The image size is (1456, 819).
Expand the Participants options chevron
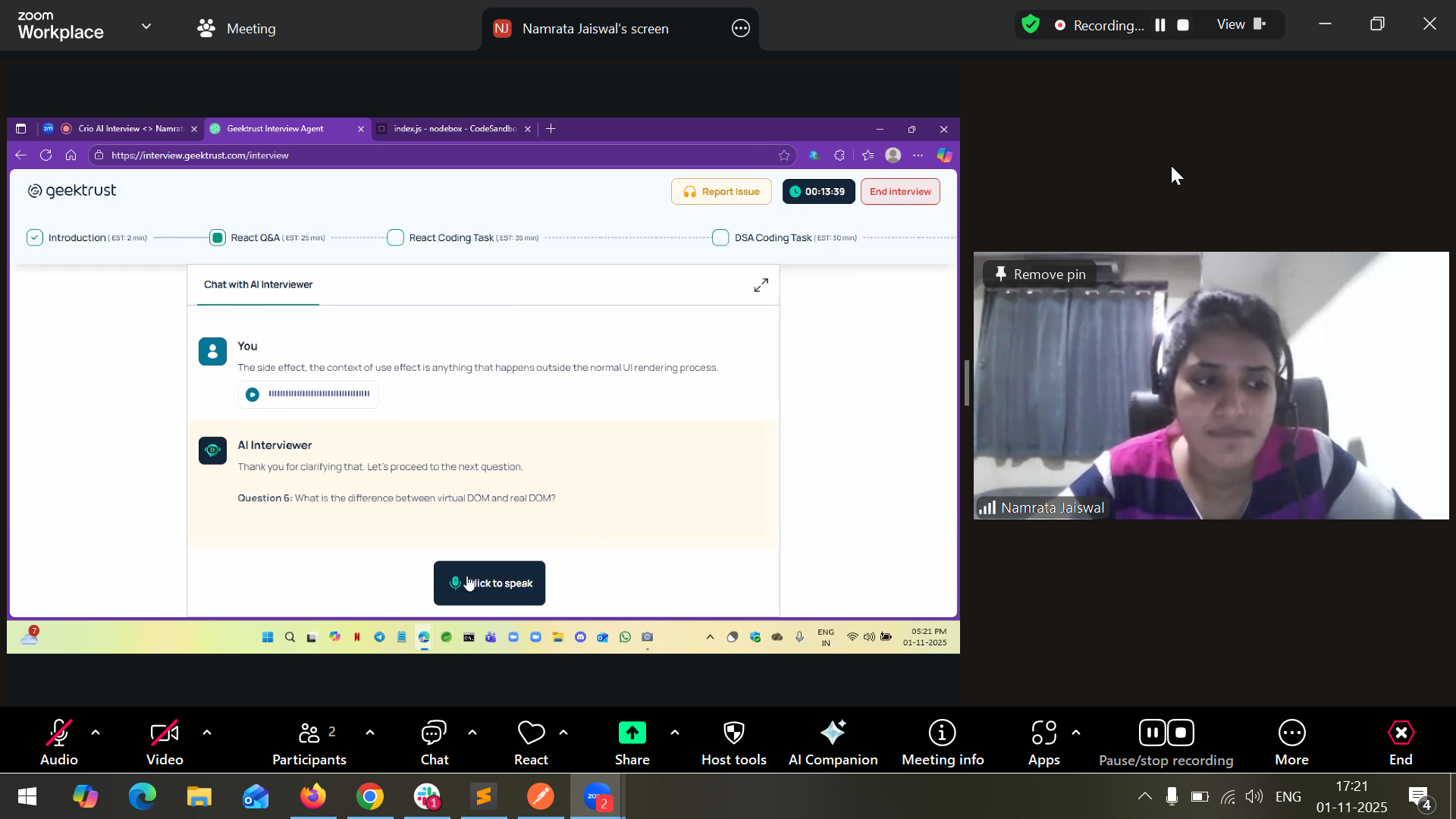click(370, 733)
